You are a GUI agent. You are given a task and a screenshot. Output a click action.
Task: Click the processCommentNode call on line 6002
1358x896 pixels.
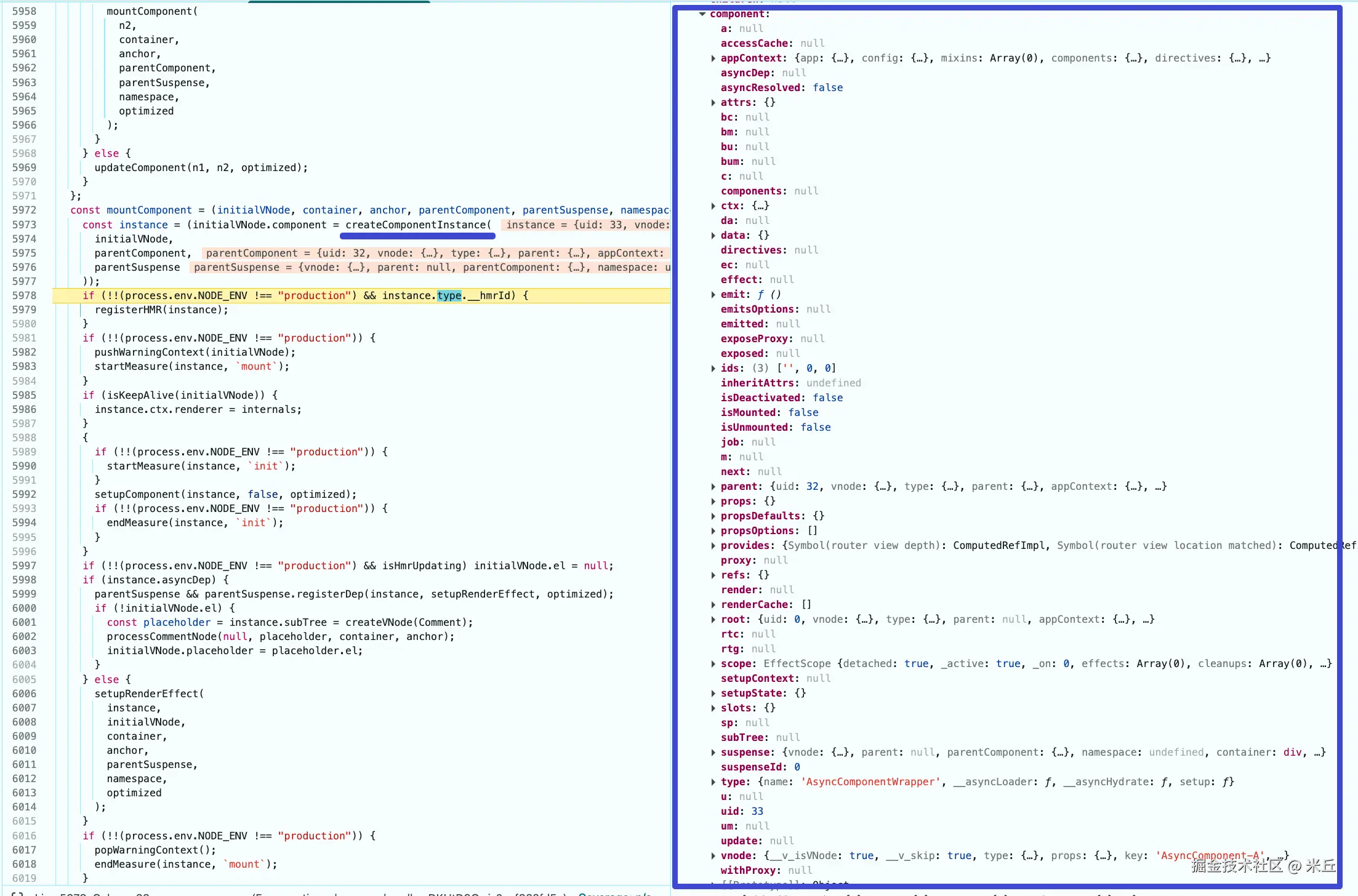point(281,637)
